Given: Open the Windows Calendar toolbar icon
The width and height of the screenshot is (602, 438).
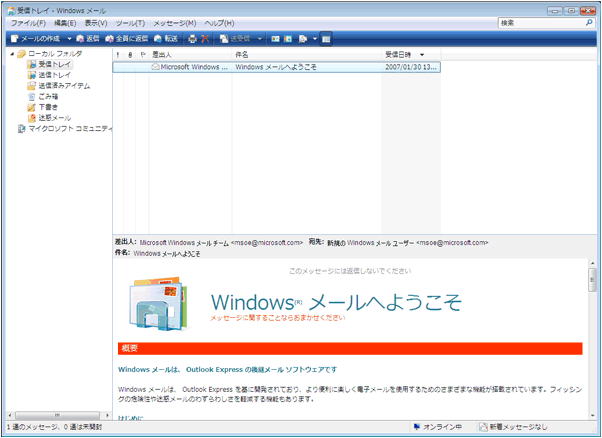Looking at the screenshot, I should 288,39.
